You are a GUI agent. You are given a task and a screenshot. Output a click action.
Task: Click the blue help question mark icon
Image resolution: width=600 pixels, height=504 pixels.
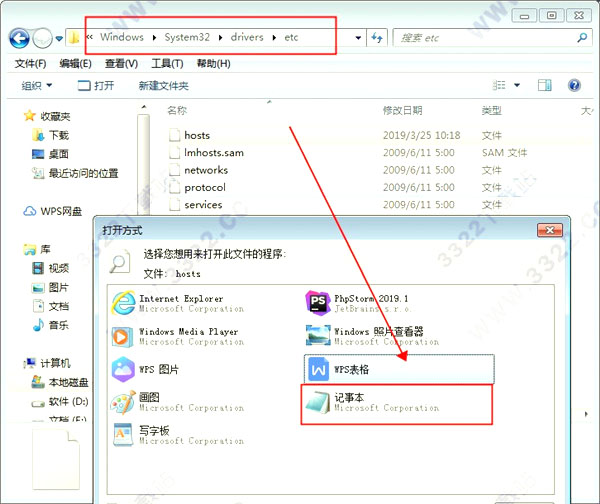point(574,85)
